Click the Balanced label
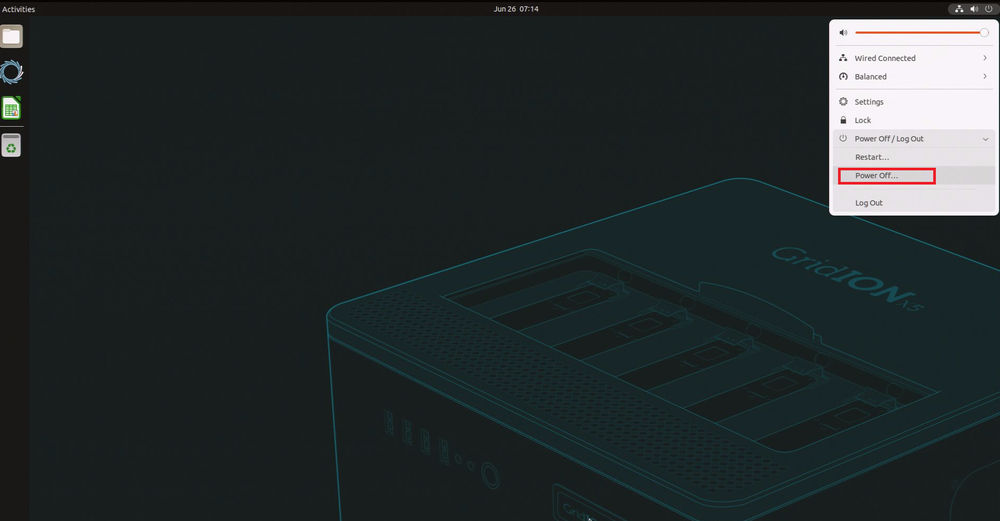 871,77
